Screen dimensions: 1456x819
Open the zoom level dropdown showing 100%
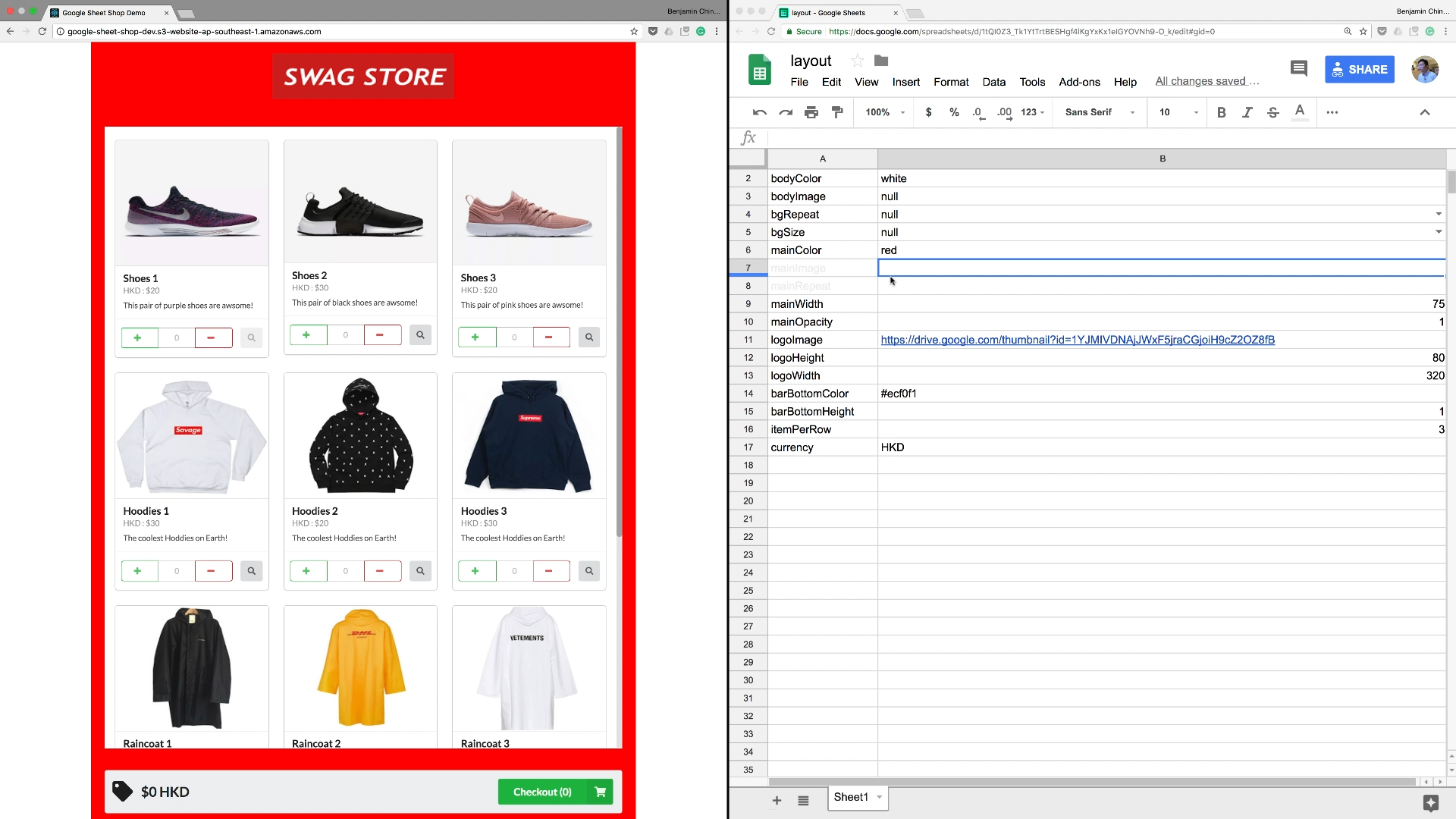point(883,112)
